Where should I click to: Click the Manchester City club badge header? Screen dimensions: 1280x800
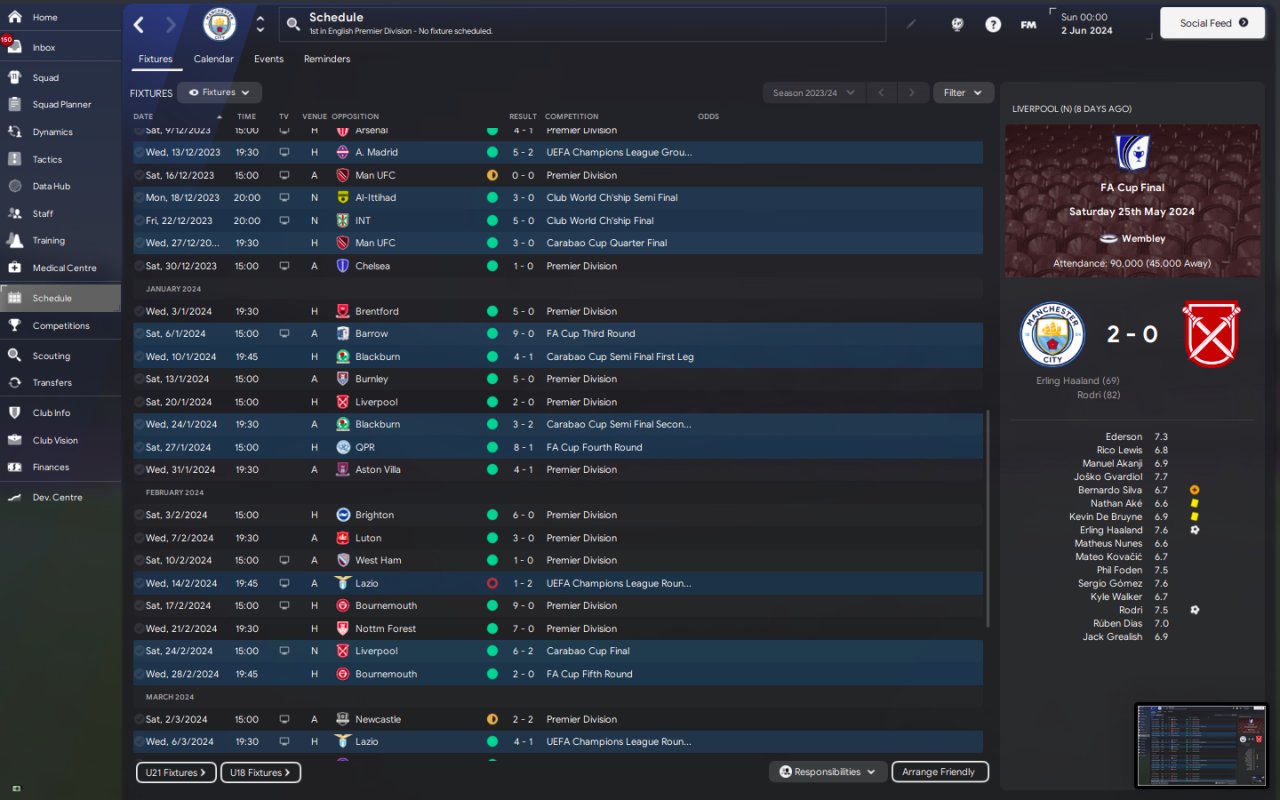[220, 24]
